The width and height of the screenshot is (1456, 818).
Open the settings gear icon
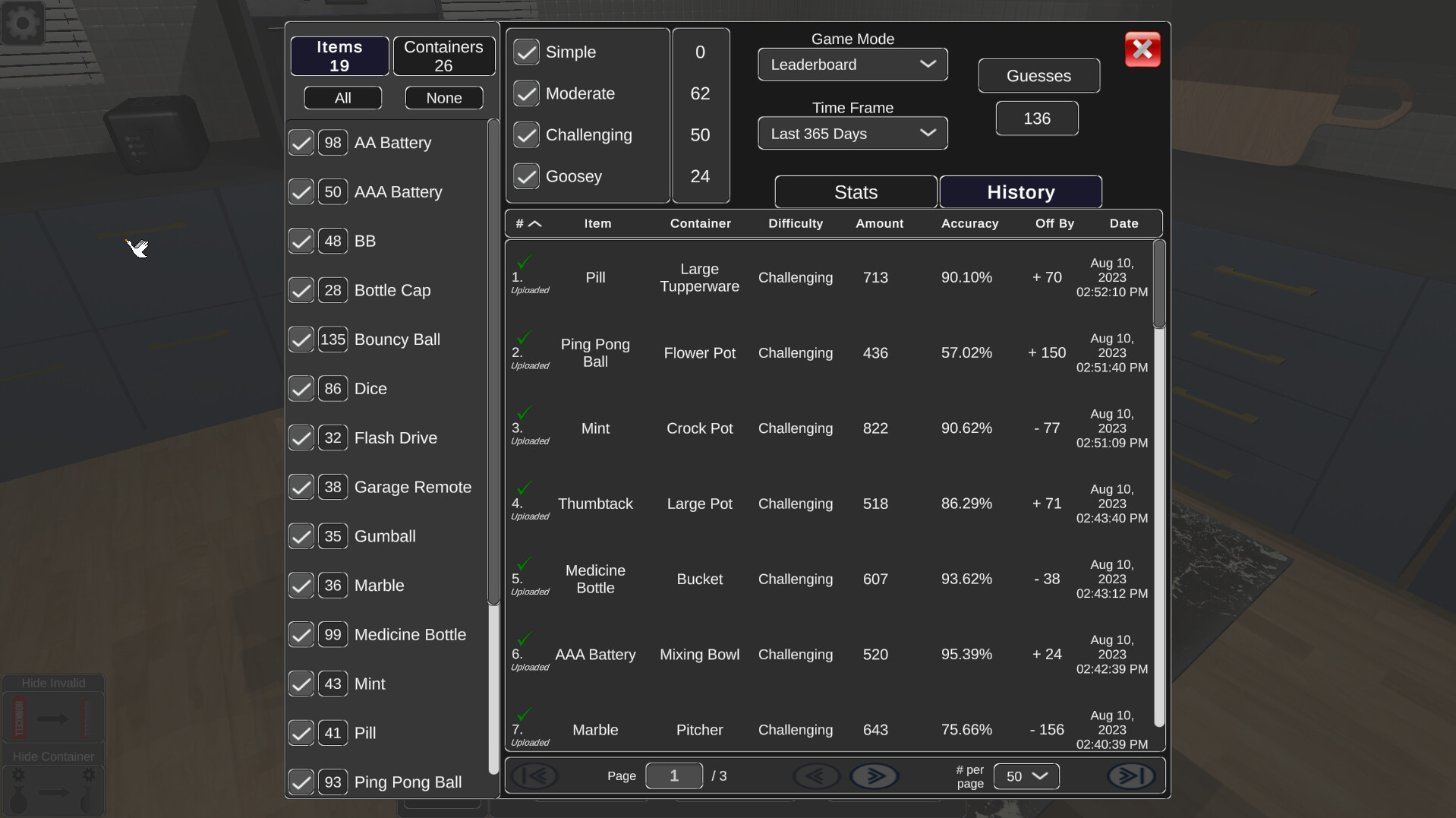(23, 23)
